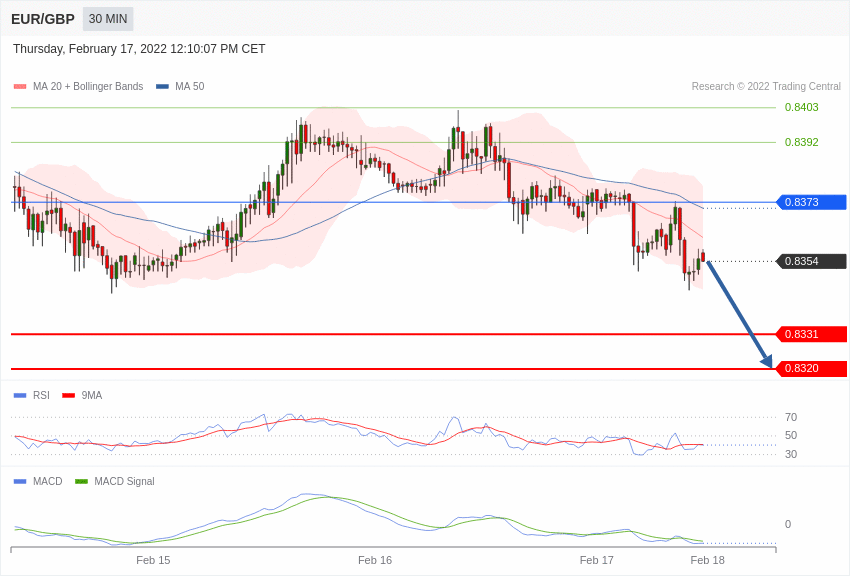Image resolution: width=850 pixels, height=576 pixels.
Task: Click the RSI 70 axis value
Action: [791, 417]
